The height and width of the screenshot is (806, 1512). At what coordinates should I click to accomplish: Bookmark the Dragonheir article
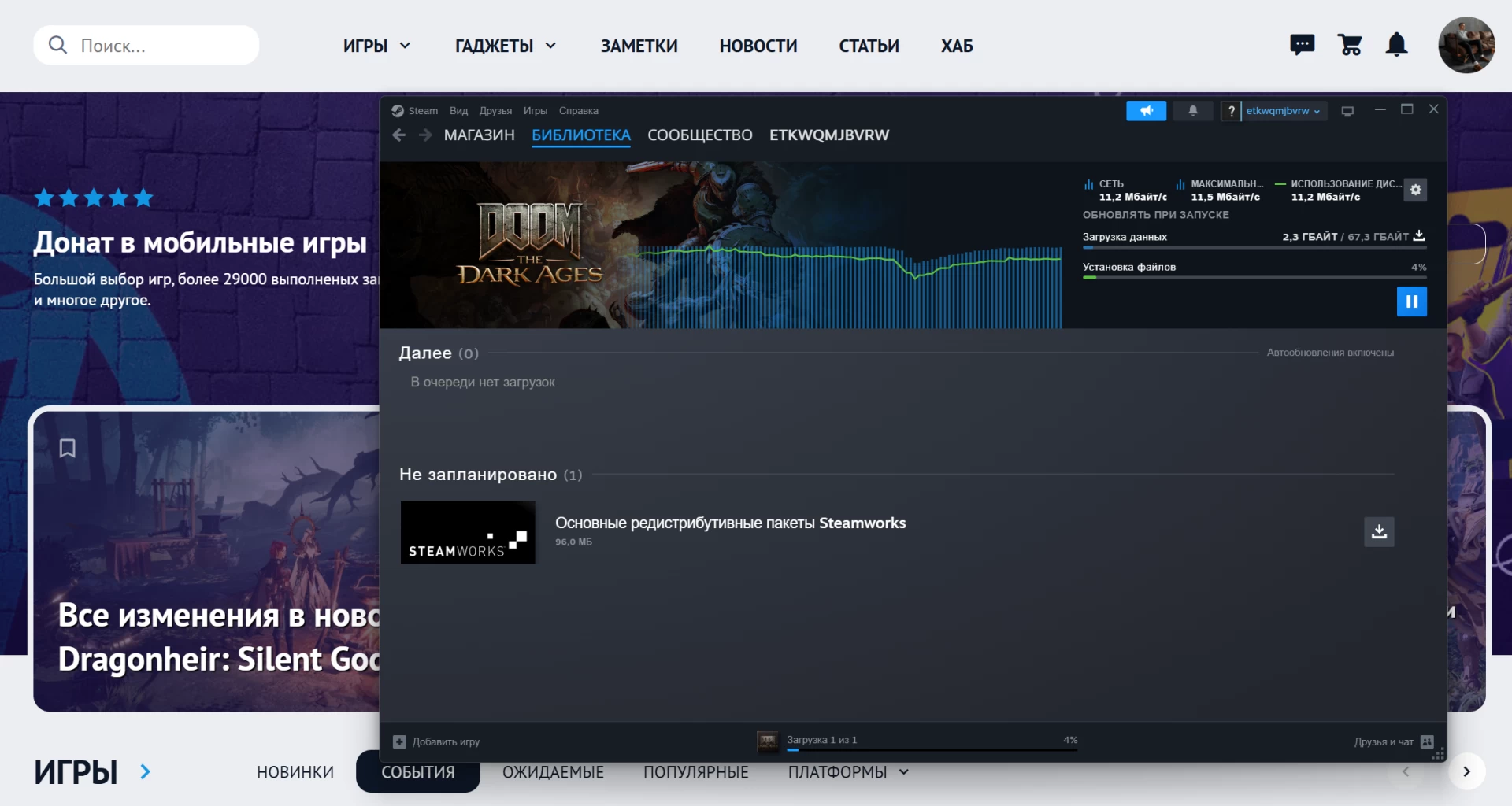click(x=68, y=449)
